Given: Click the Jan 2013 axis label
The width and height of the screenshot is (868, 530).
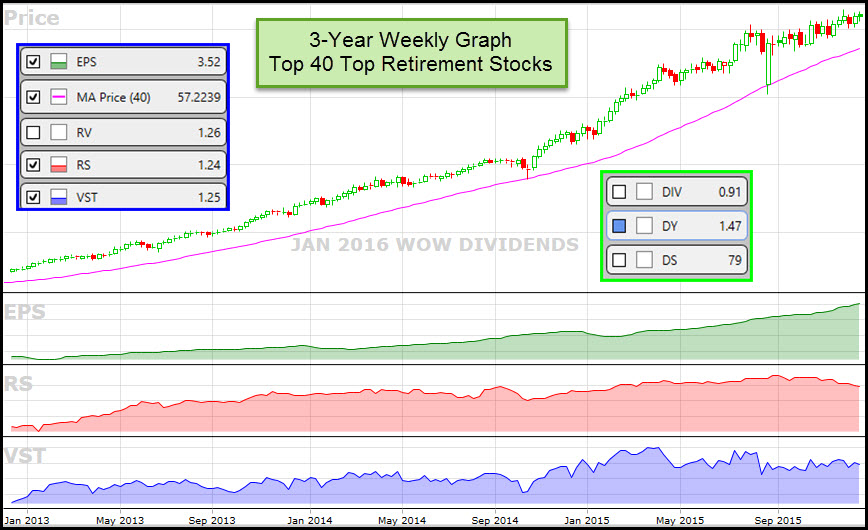Looking at the screenshot, I should tap(27, 521).
